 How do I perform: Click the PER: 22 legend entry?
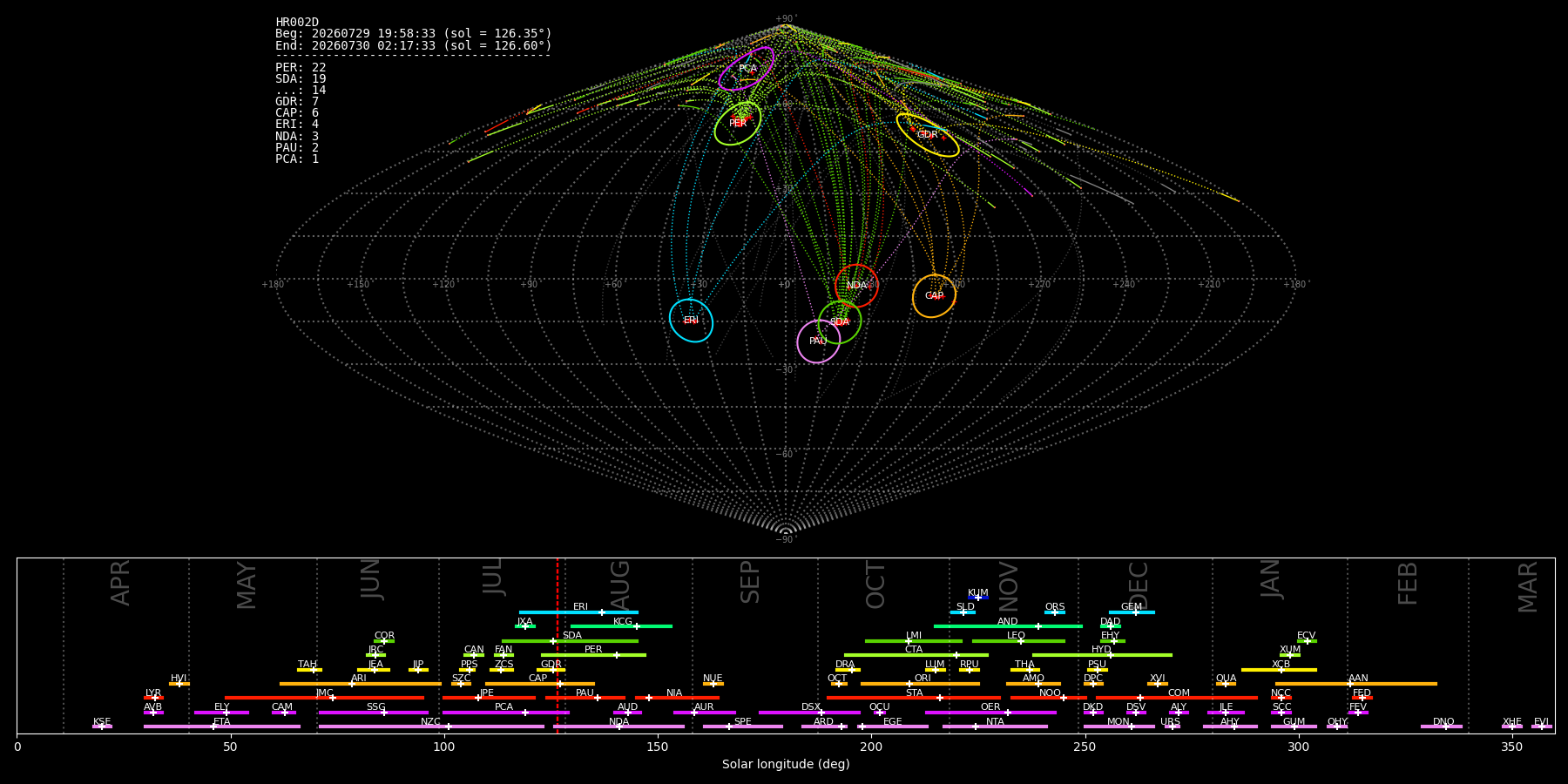click(x=301, y=68)
